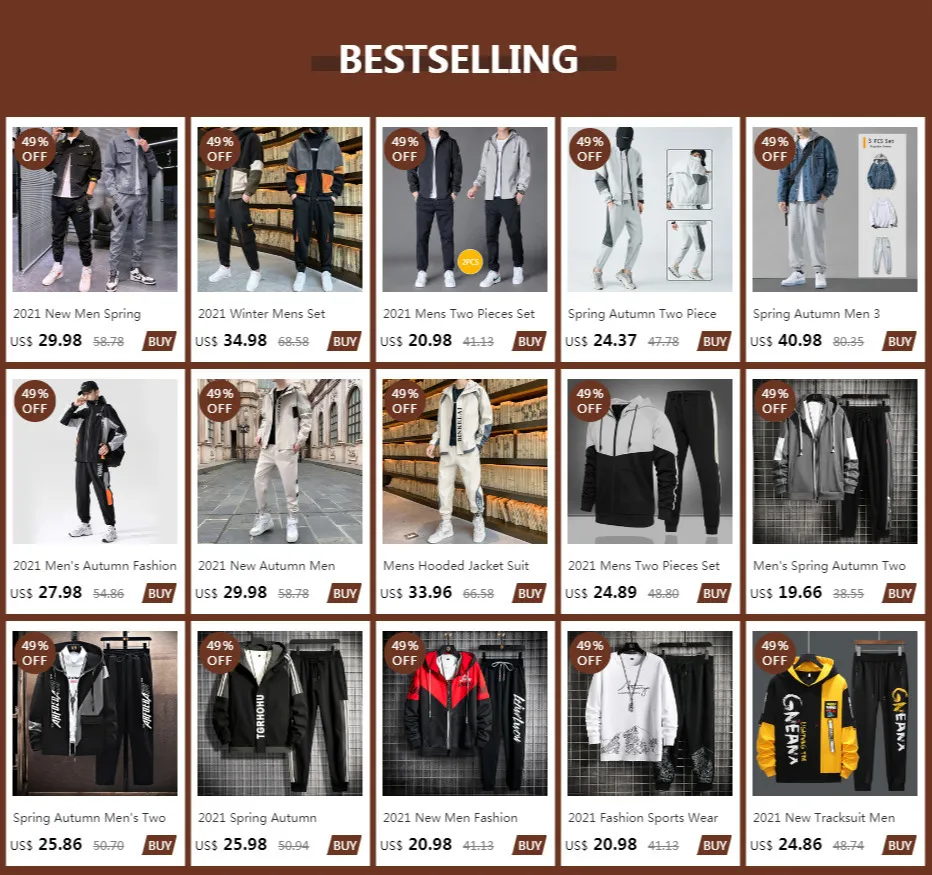Open the yellow and black GNEANA tracksuit image
This screenshot has width=932, height=875.
[835, 713]
